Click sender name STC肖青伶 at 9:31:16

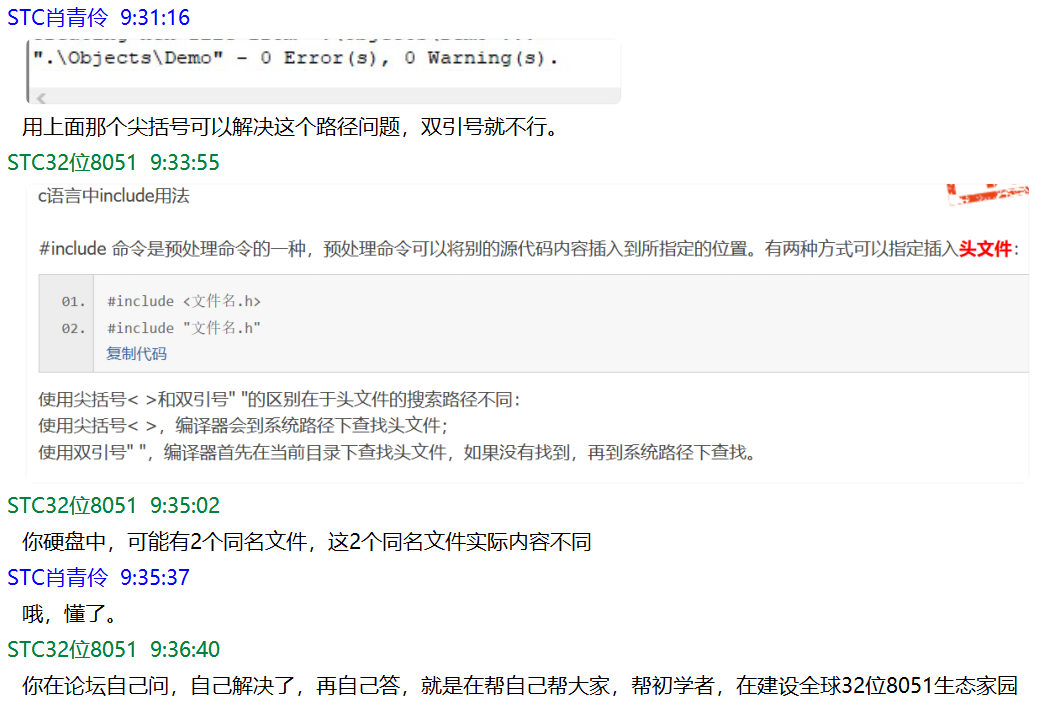click(x=58, y=17)
